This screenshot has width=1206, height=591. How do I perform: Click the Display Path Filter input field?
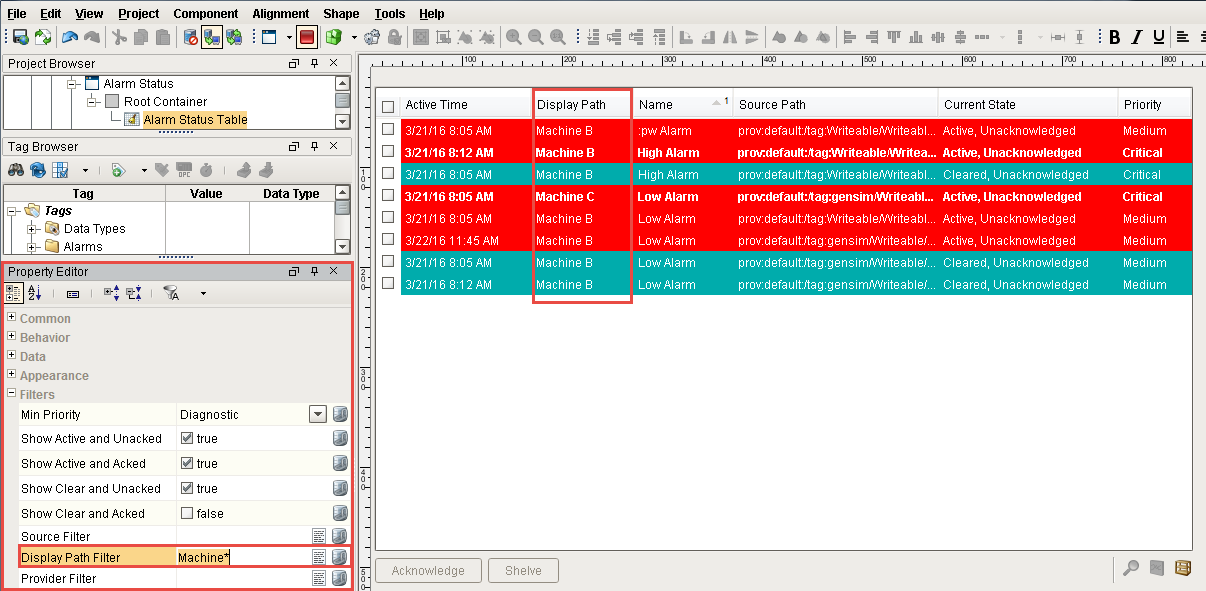[x=242, y=557]
